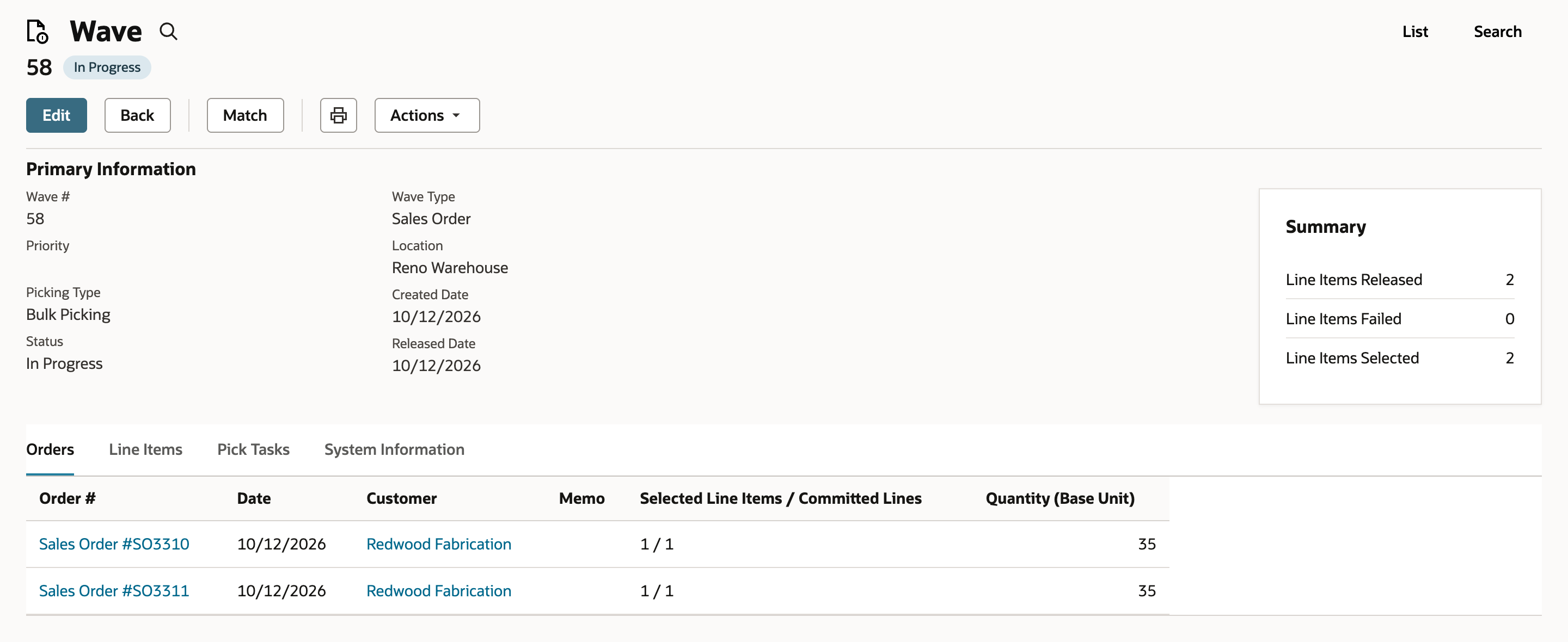
Task: Go back using the Back button
Action: pos(138,115)
